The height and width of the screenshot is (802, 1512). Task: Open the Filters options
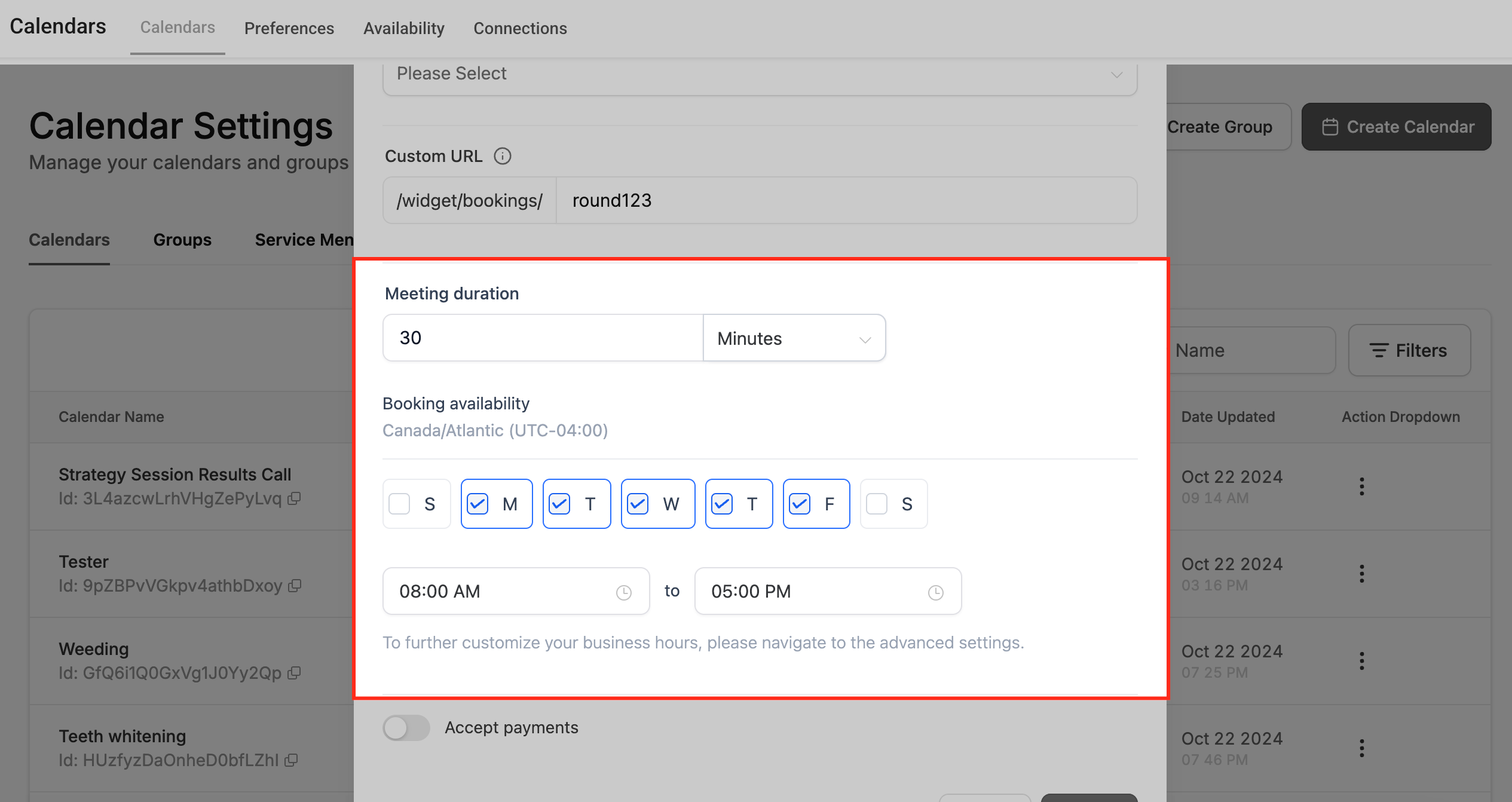coord(1409,350)
